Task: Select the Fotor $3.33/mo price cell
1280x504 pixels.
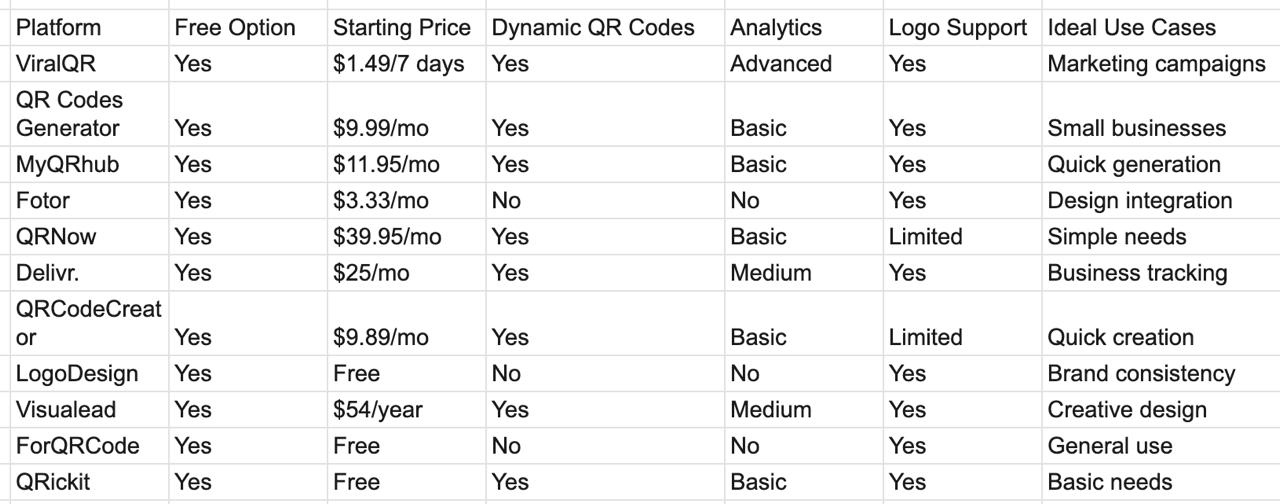Action: coord(381,201)
